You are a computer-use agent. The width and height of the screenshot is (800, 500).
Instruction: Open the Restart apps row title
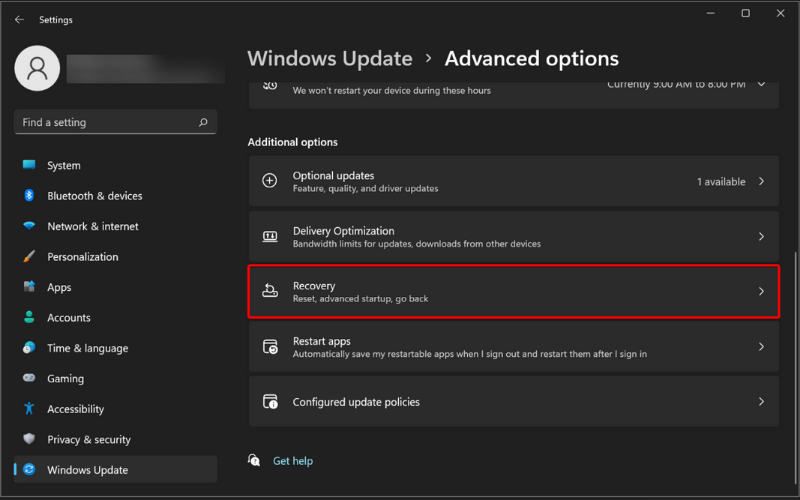point(321,341)
